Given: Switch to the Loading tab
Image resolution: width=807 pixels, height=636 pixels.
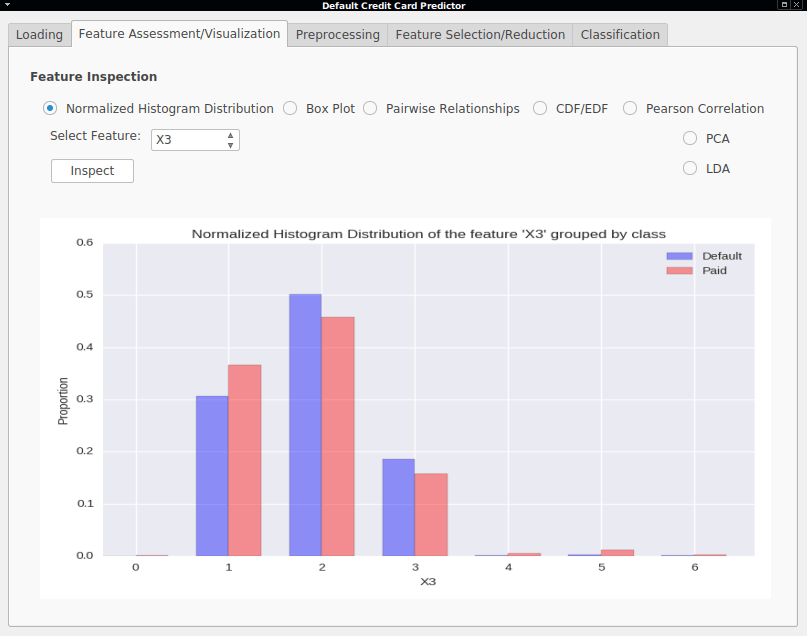Looking at the screenshot, I should click(x=40, y=34).
